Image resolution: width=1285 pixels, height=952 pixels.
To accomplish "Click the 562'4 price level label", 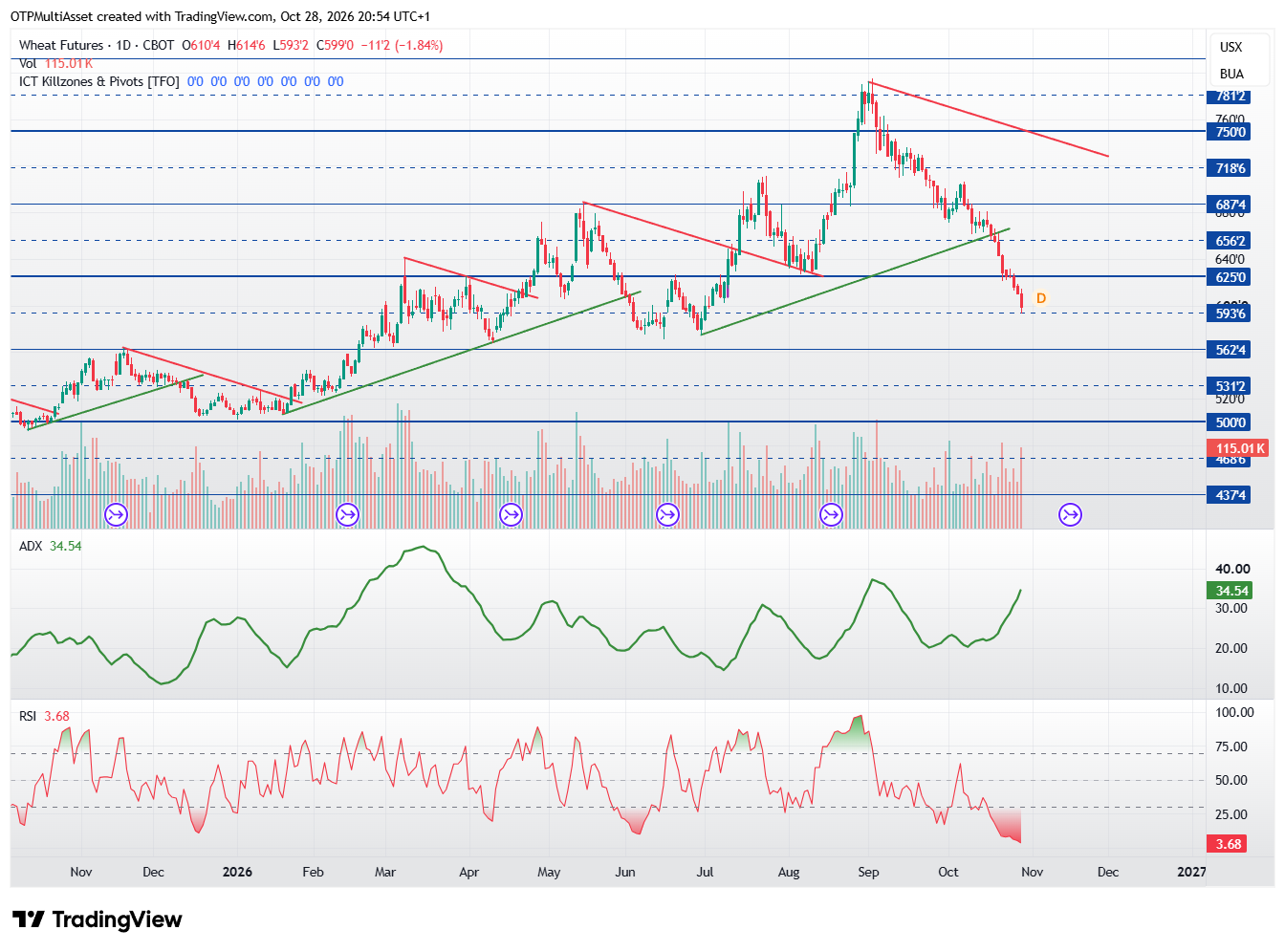I will (1231, 350).
